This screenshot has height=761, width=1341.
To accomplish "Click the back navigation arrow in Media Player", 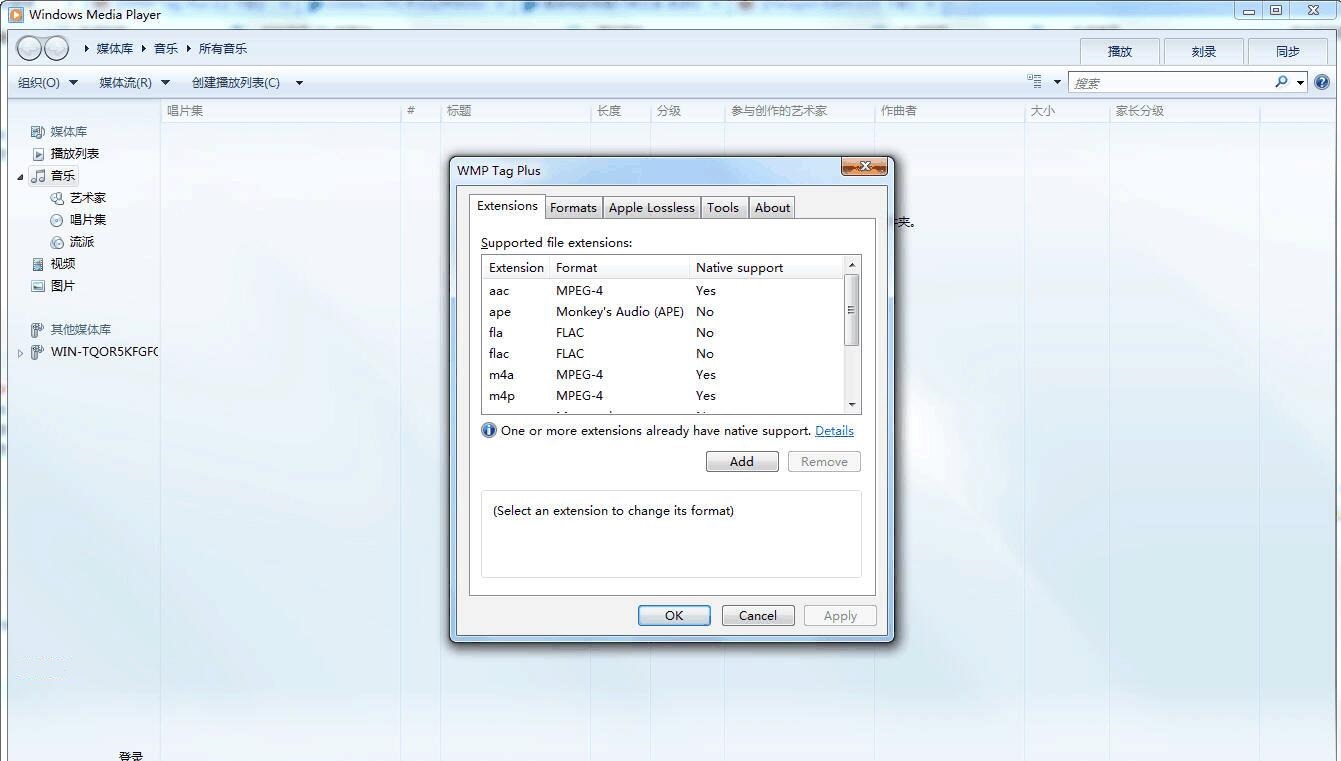I will pyautogui.click(x=30, y=48).
